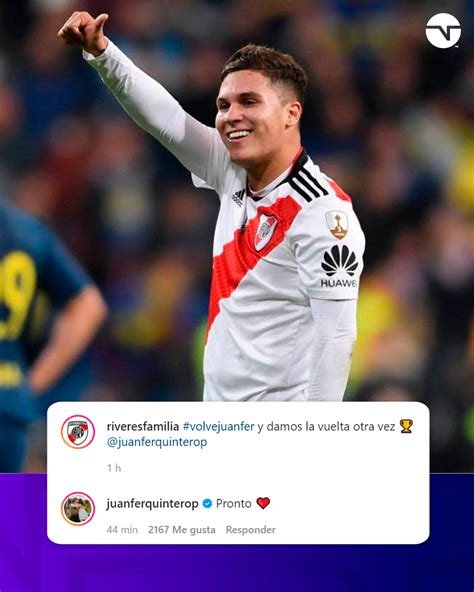
Task: Click the River Plate crest on the jersey
Action: click(x=265, y=231)
